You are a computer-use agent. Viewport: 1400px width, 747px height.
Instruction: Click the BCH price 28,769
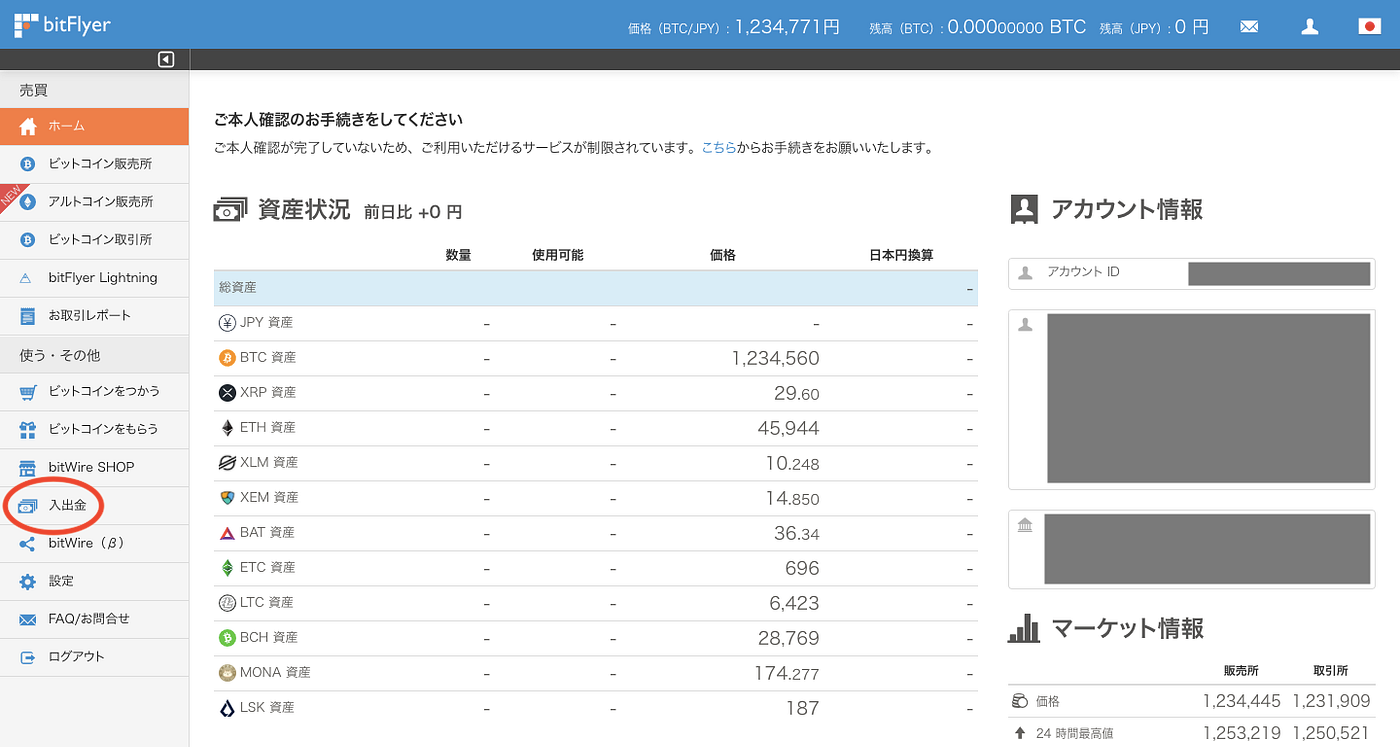tap(788, 638)
